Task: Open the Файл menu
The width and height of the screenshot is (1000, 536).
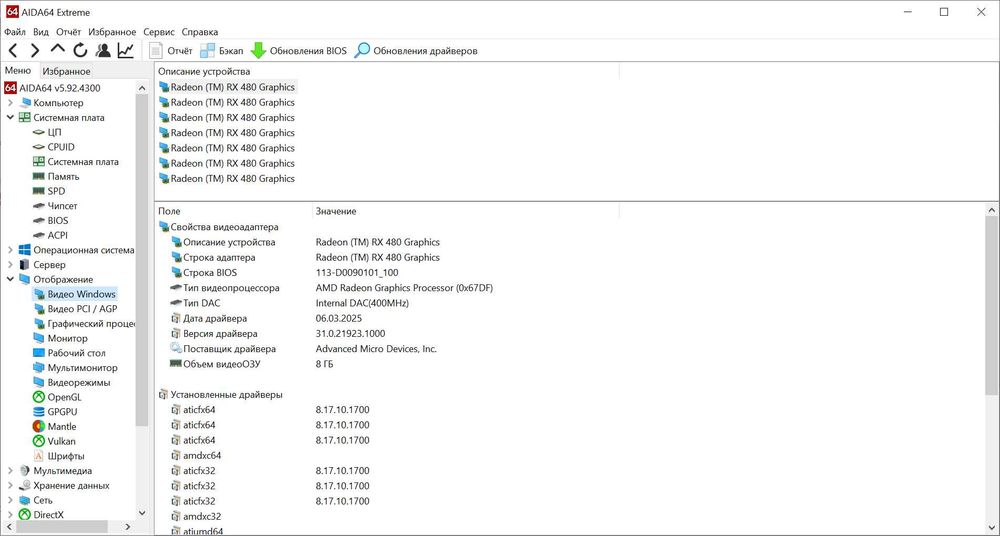Action: click(15, 32)
